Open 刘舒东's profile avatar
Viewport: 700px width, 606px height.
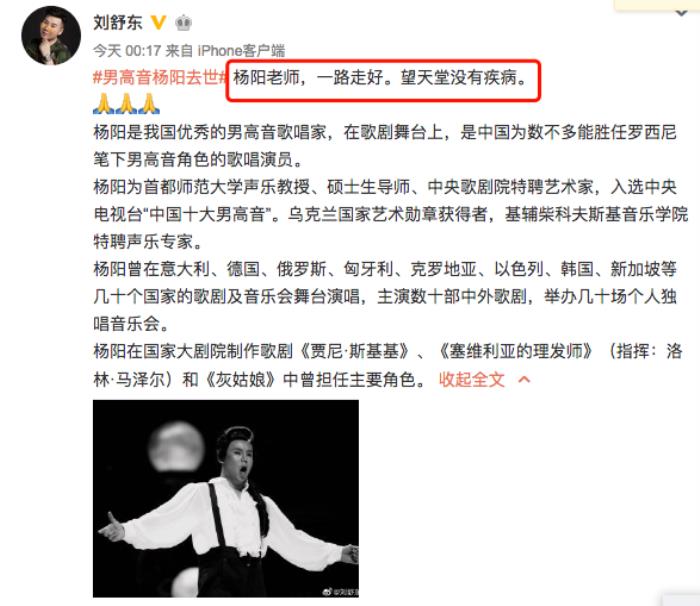(51, 35)
